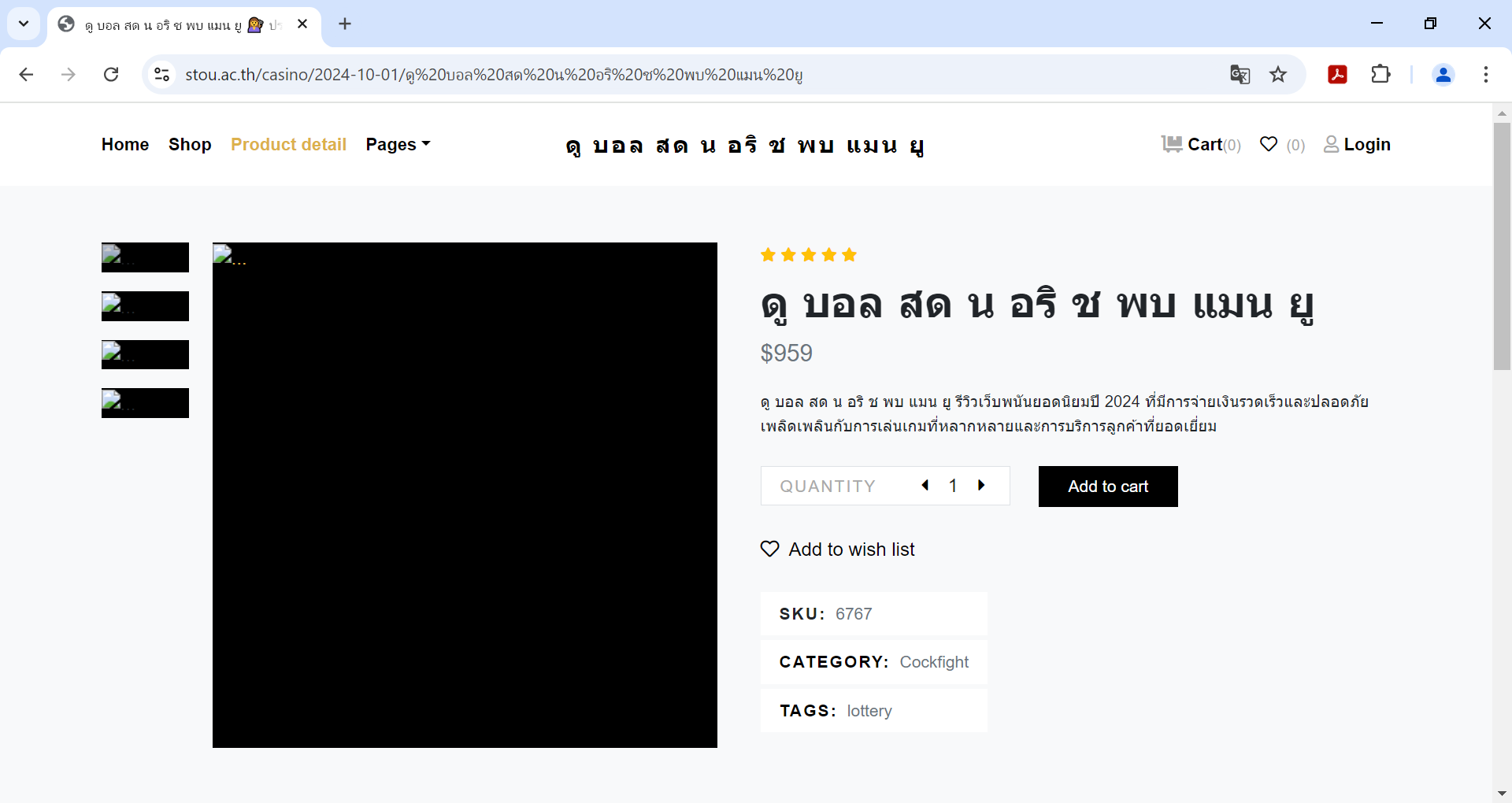This screenshot has width=1512, height=803.
Task: Click Add to wish list
Action: point(838,550)
